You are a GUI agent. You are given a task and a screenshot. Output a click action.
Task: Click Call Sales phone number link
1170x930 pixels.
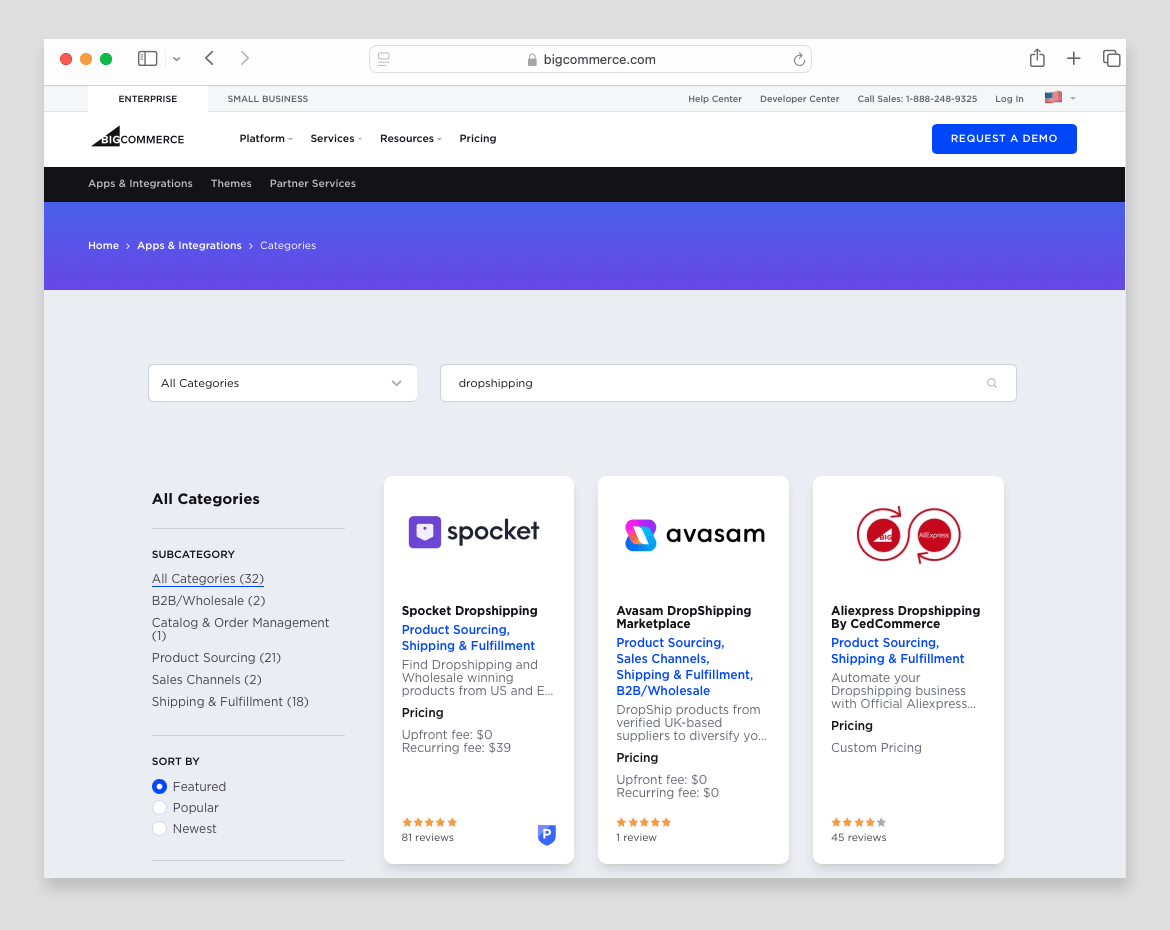coord(917,99)
